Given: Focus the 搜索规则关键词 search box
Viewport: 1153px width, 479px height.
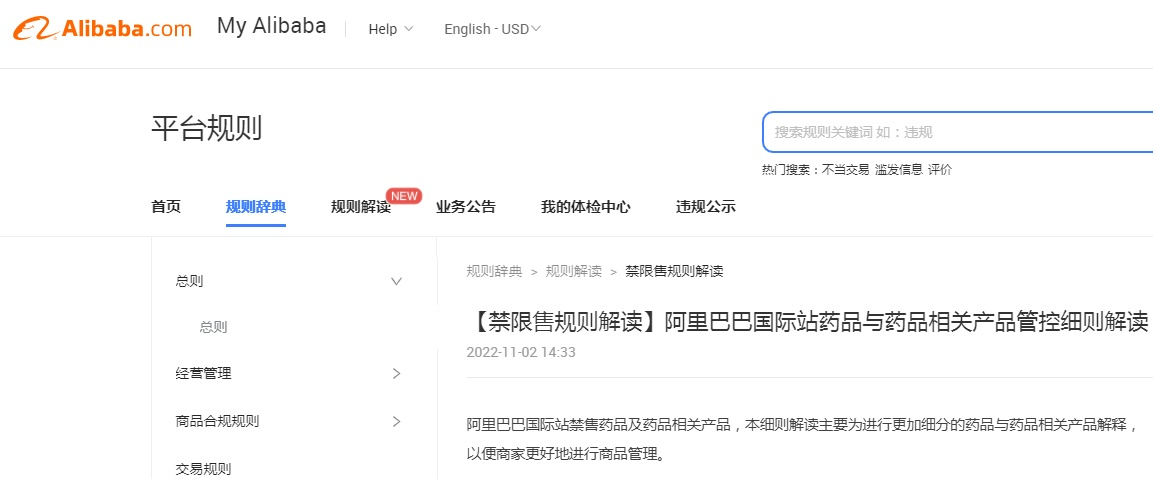Looking at the screenshot, I should click(957, 132).
